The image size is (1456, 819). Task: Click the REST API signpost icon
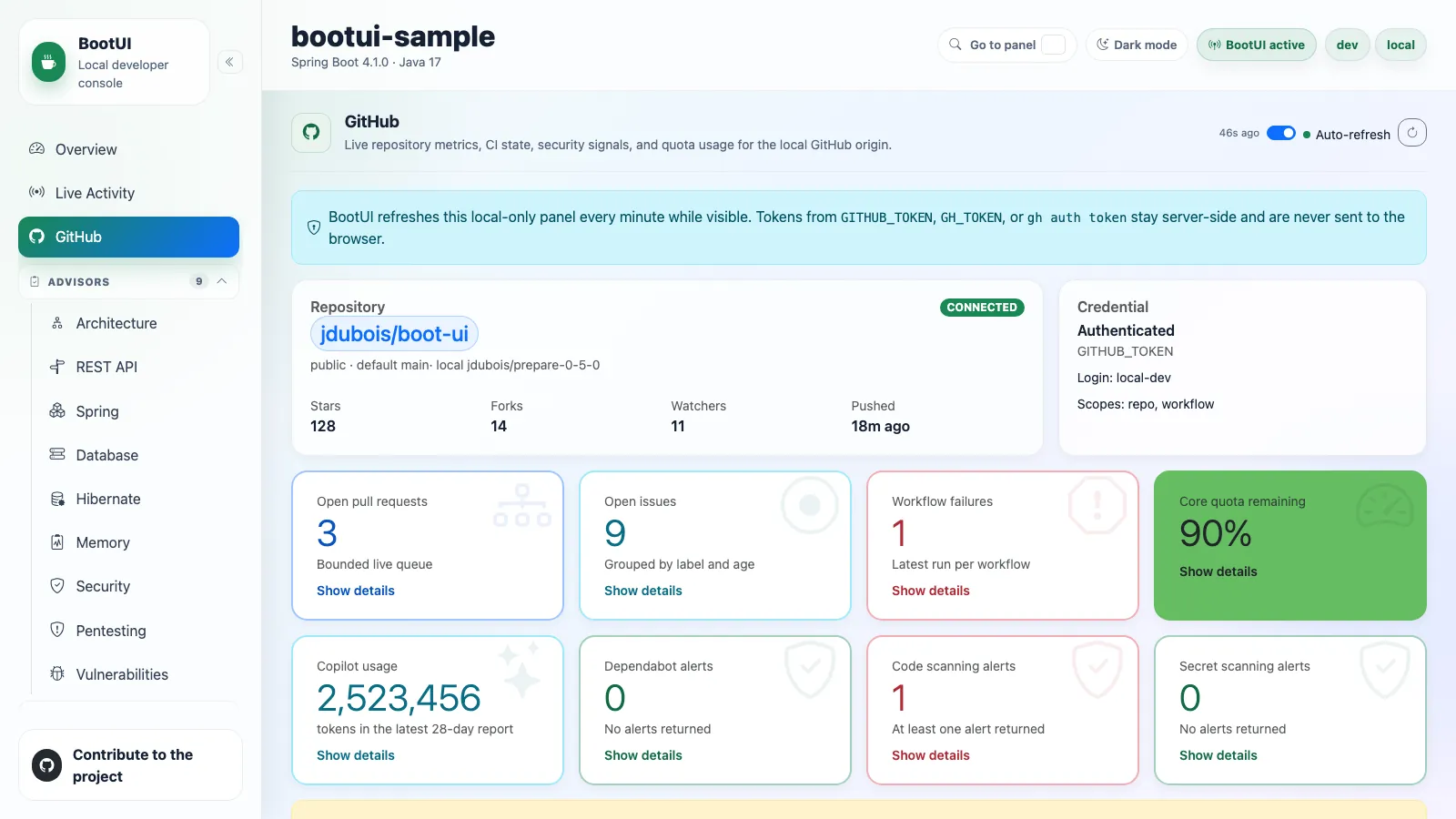click(57, 367)
